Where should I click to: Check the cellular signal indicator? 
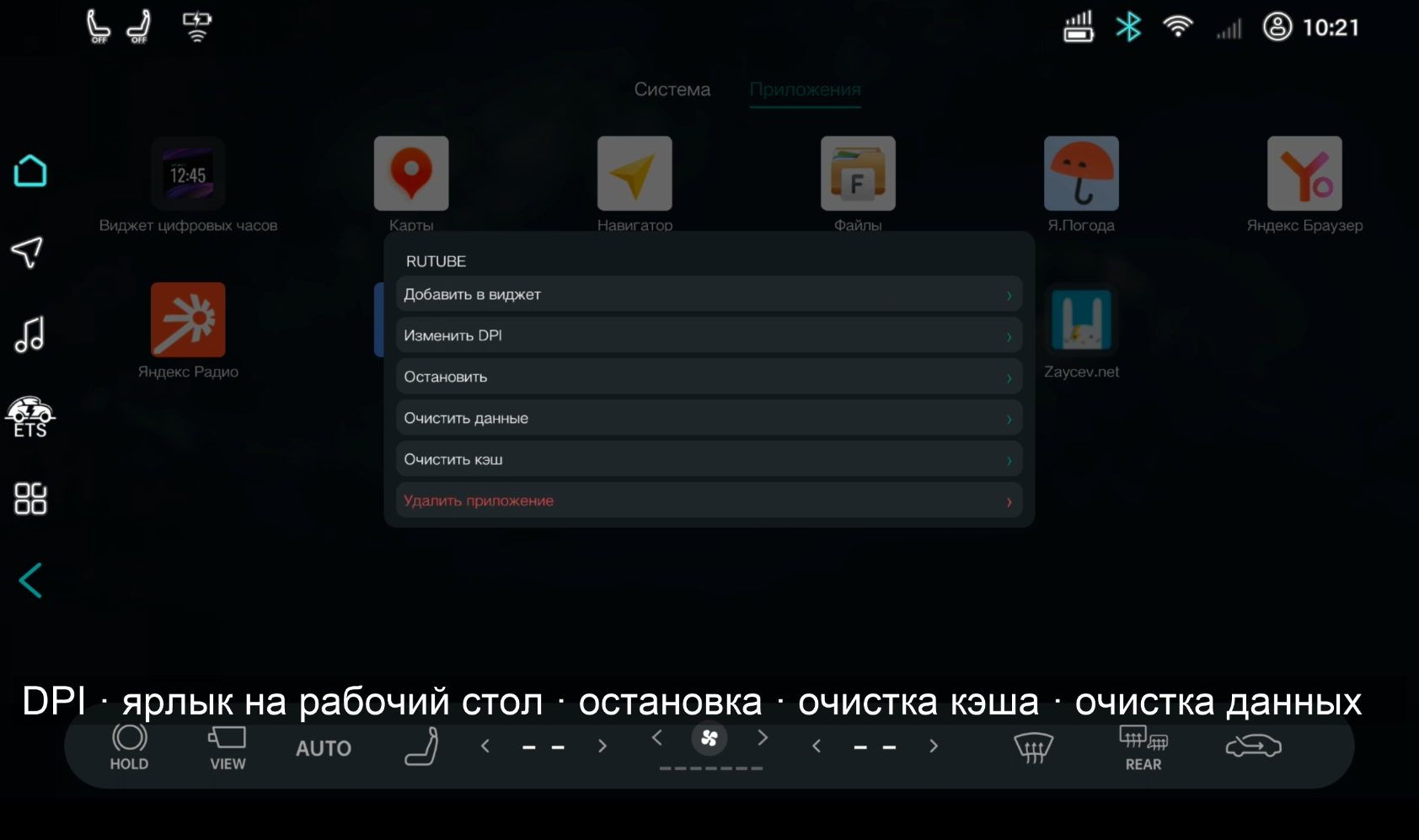pos(1229,29)
